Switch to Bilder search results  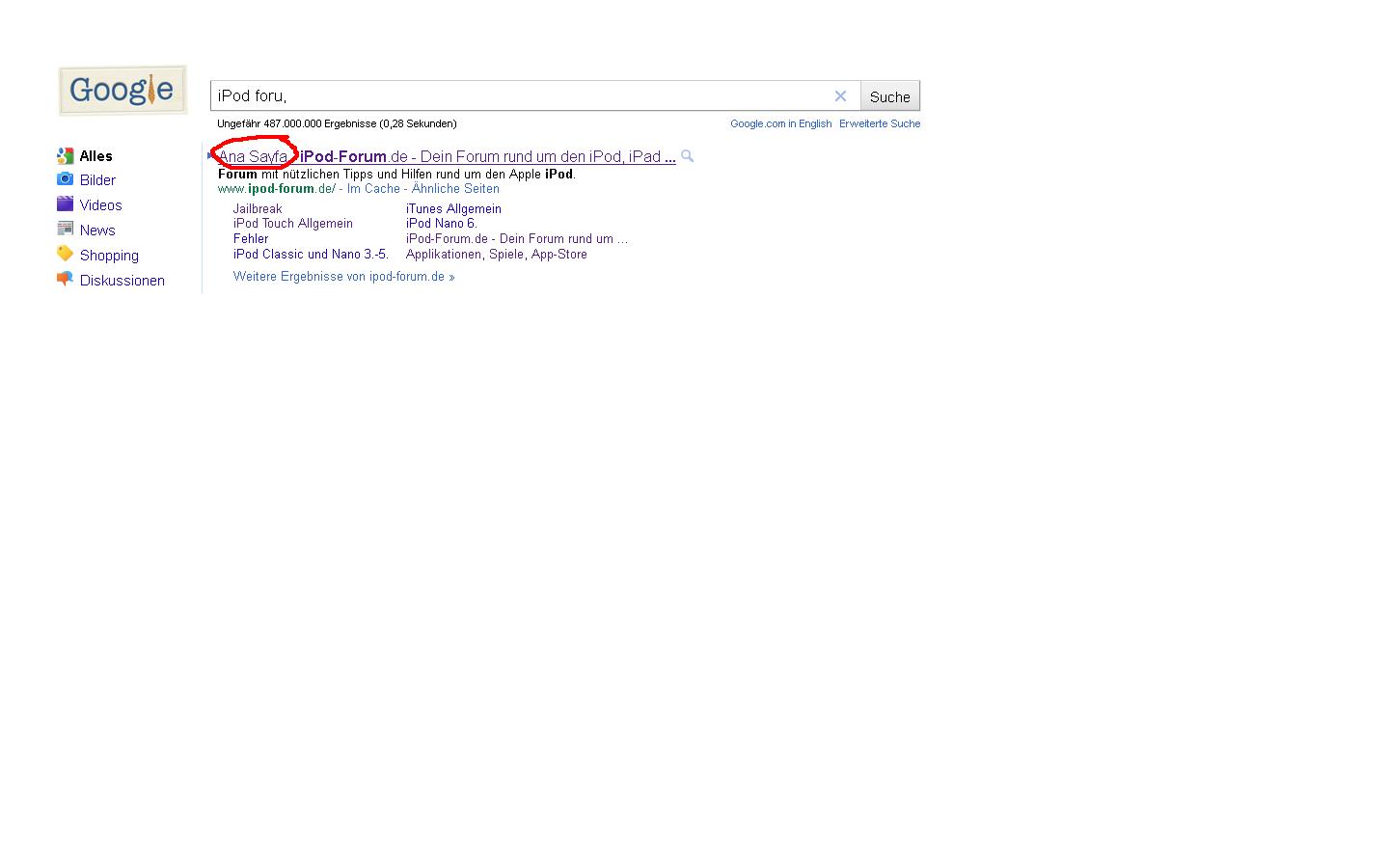97,180
